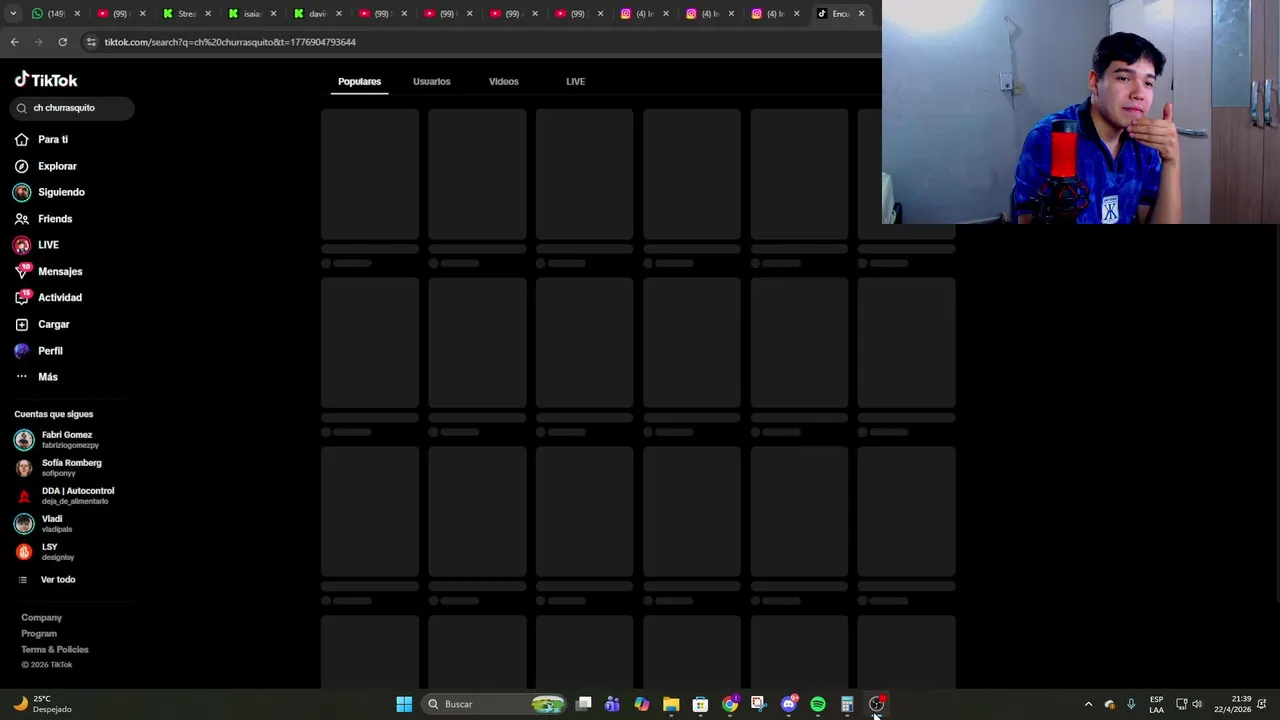Open the Windows Start menu
Viewport: 1280px width, 720px height.
pyautogui.click(x=404, y=704)
